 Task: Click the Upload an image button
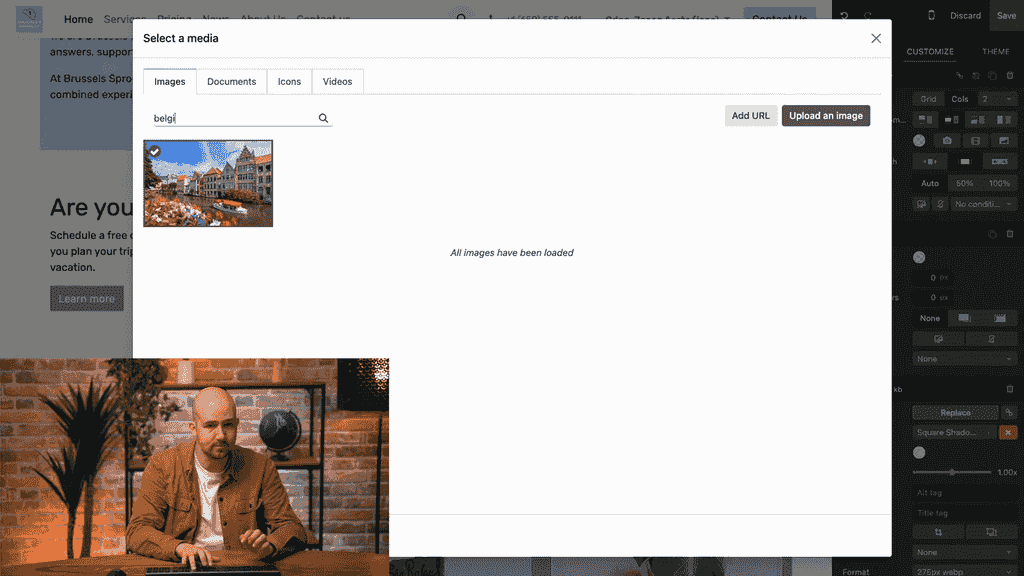coord(826,115)
